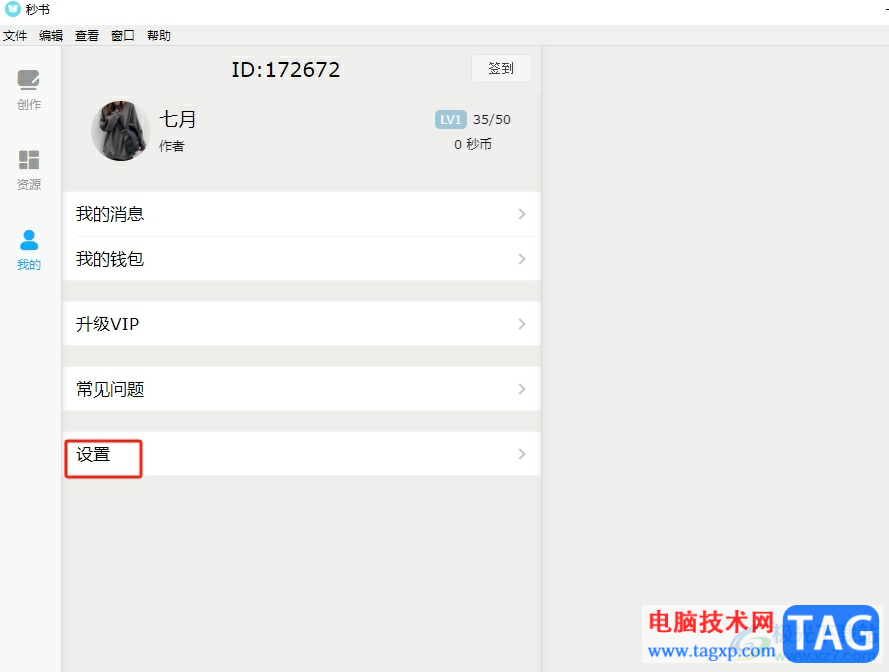The height and width of the screenshot is (672, 889).
Task: Expand 我的钱包 chevron arrow
Action: tap(522, 259)
